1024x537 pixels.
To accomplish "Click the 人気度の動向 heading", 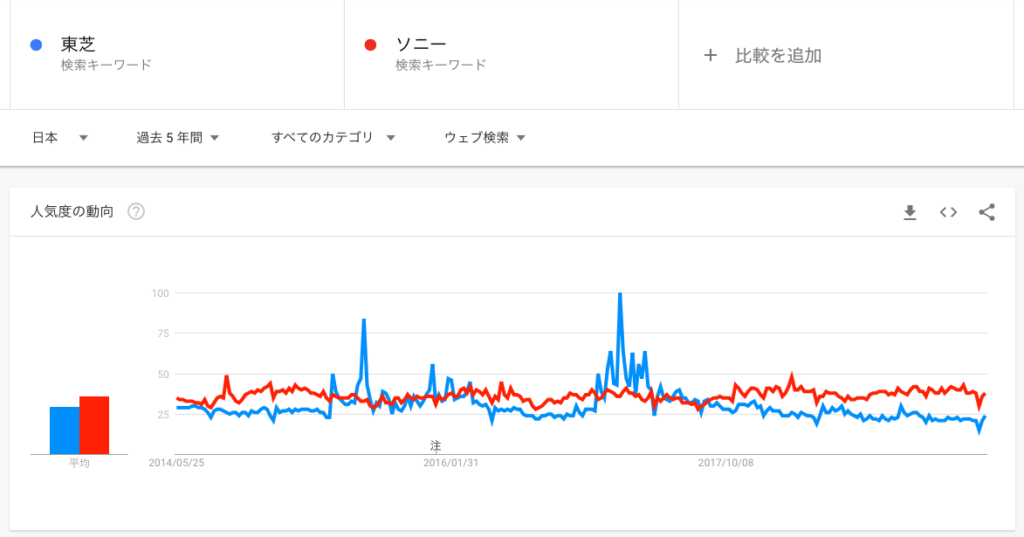I will tap(72, 212).
